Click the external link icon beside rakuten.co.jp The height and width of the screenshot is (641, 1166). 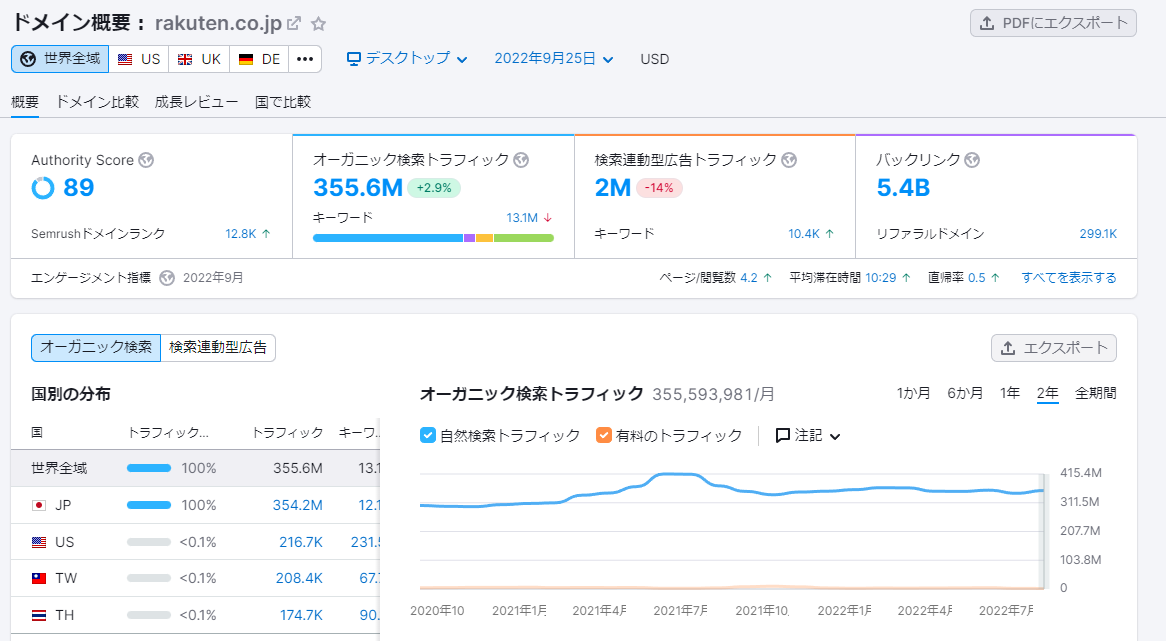294,23
